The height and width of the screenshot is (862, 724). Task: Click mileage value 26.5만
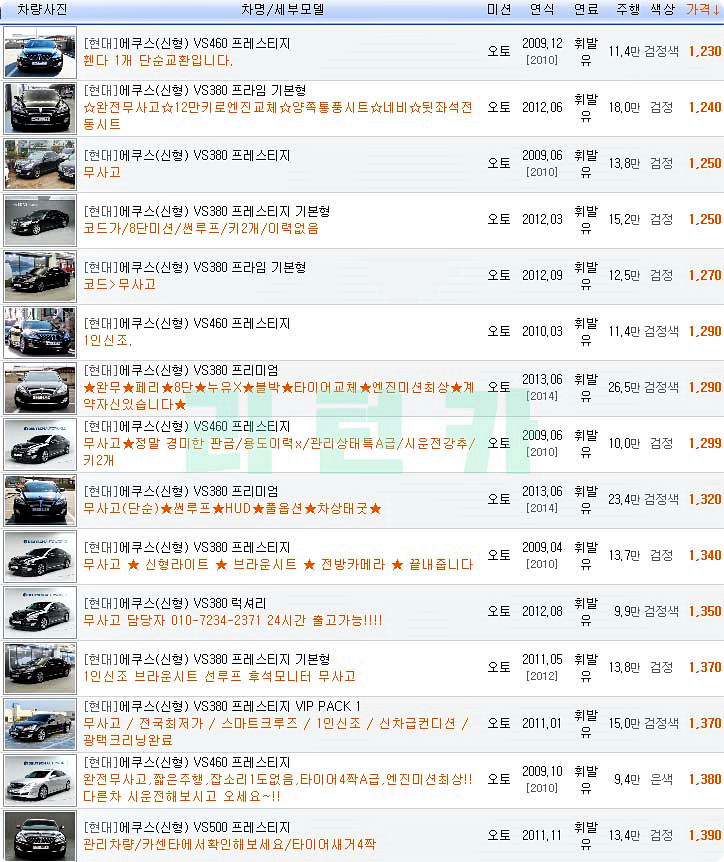pyautogui.click(x=624, y=388)
